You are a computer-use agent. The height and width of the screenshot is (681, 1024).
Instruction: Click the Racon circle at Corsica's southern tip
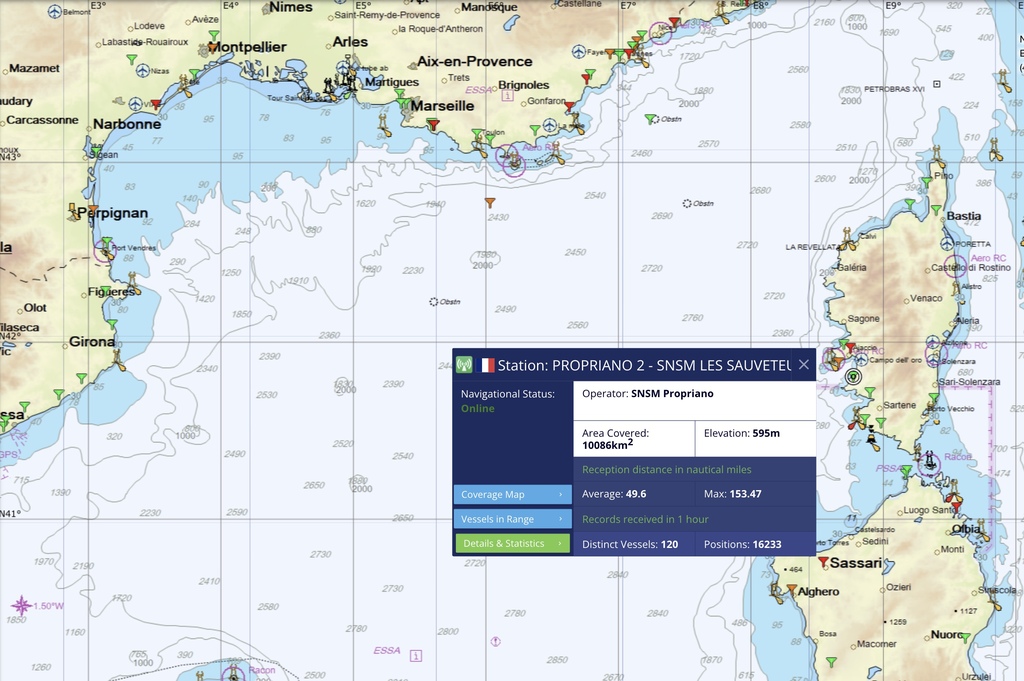929,463
